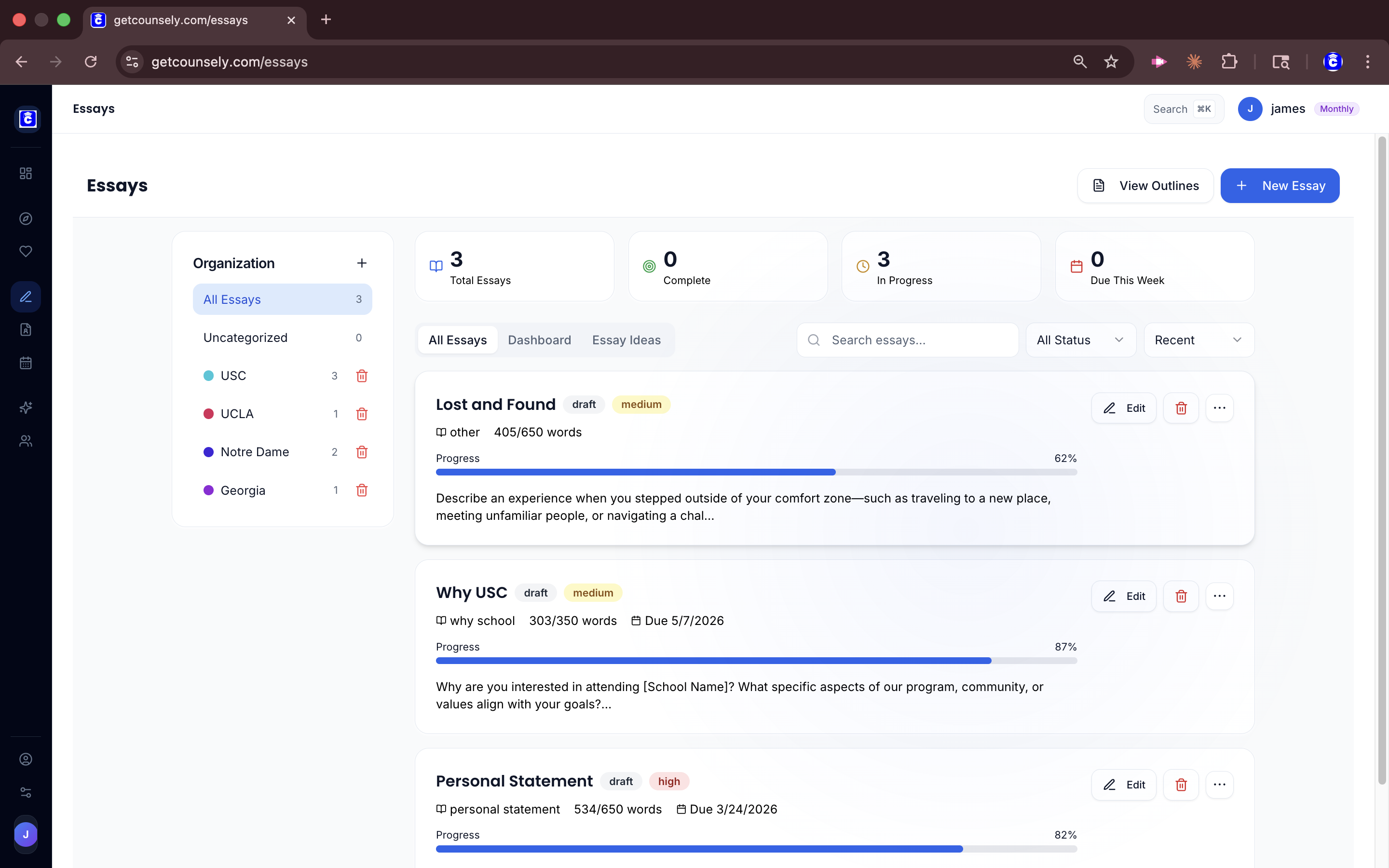Open the Dashboard grid icon in sidebar
The height and width of the screenshot is (868, 1389).
25,173
